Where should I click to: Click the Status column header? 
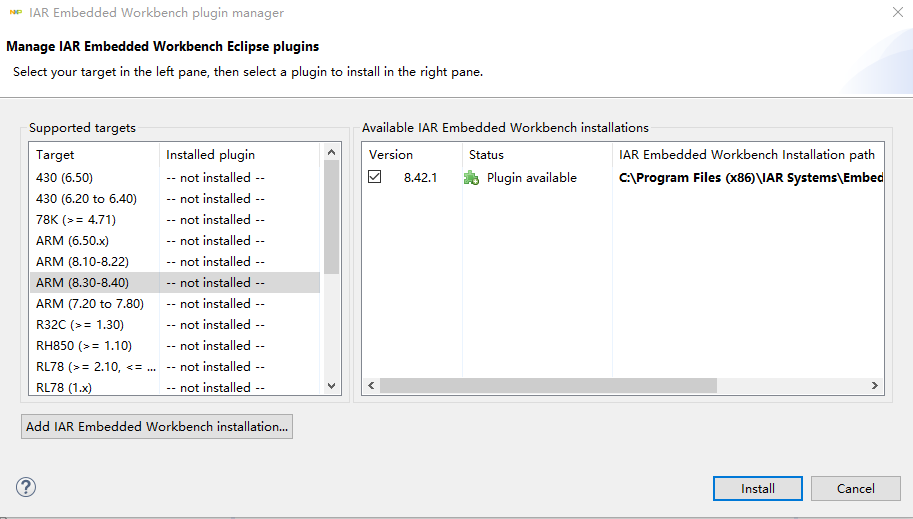click(486, 155)
